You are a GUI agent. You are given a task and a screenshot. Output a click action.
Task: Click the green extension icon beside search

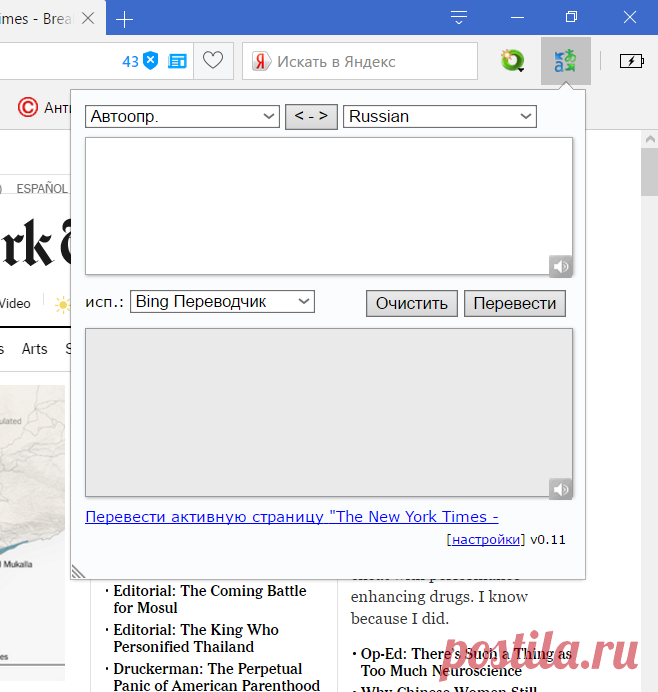tap(513, 62)
